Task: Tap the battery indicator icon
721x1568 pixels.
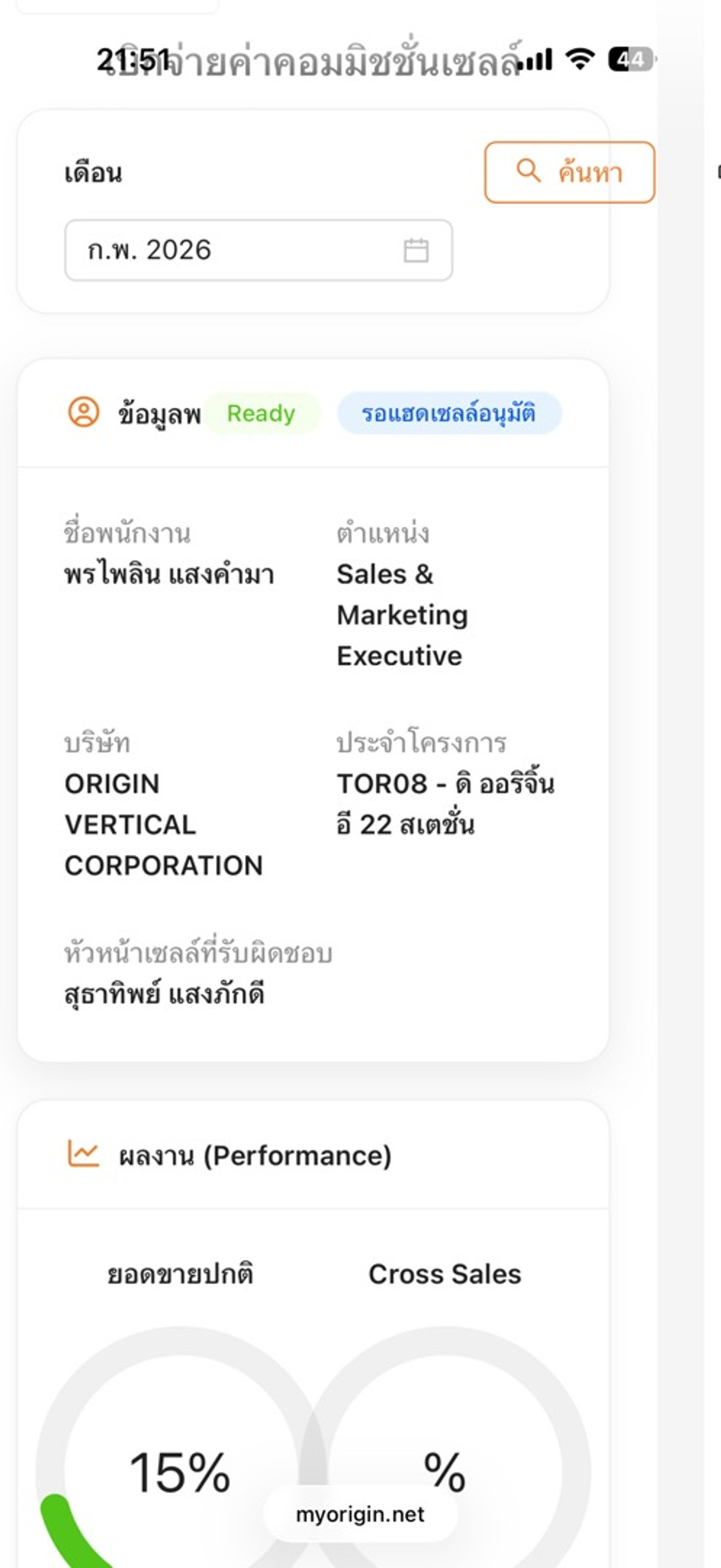Action: (631, 60)
